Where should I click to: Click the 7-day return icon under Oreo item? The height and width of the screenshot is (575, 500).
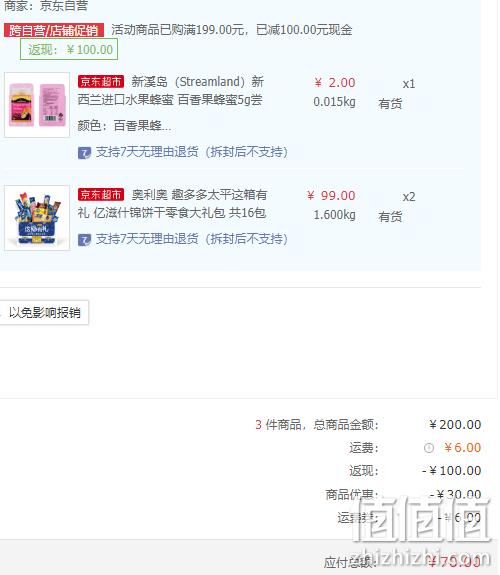84,240
